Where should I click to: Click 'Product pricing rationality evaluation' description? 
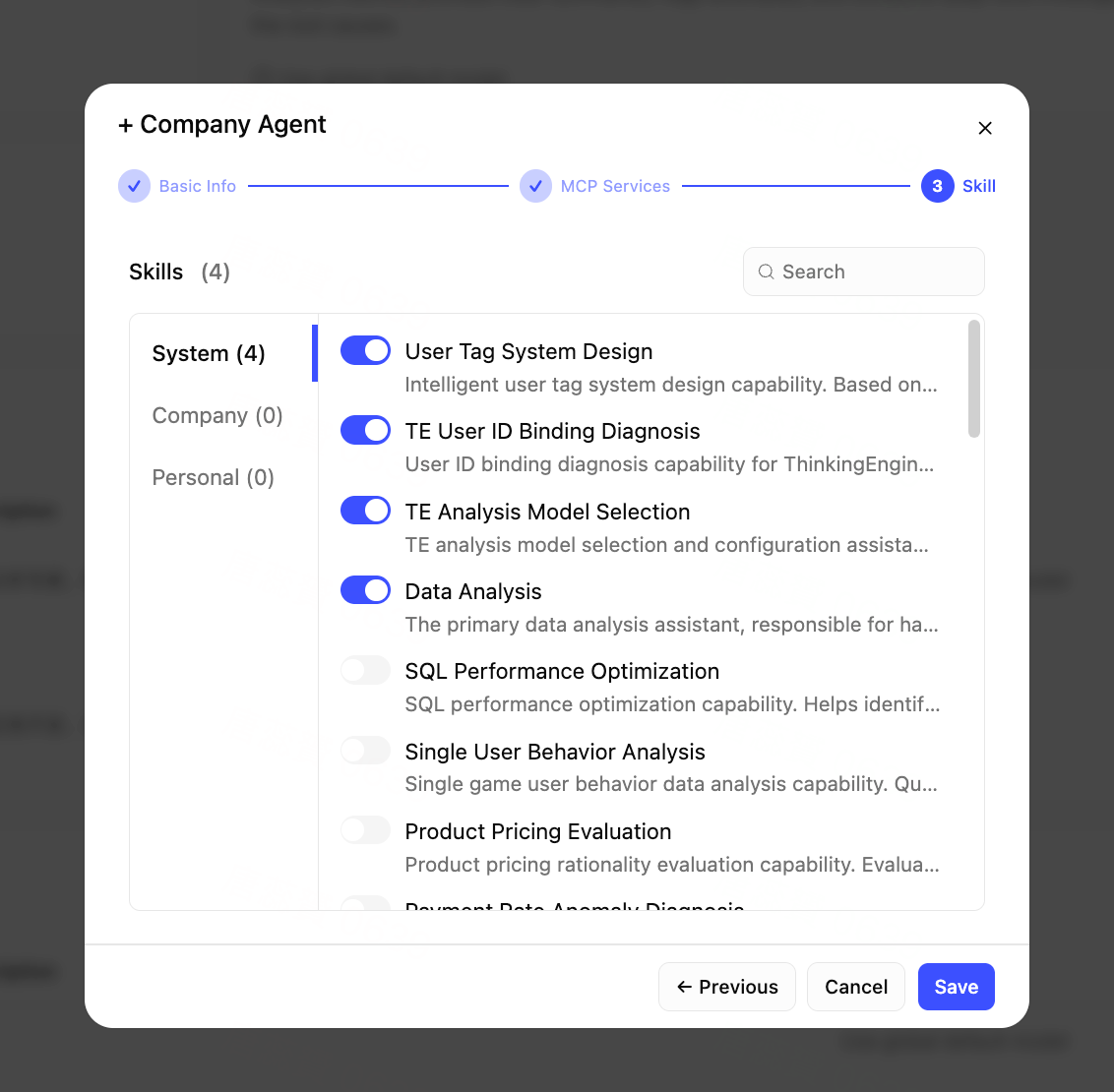pos(672,865)
